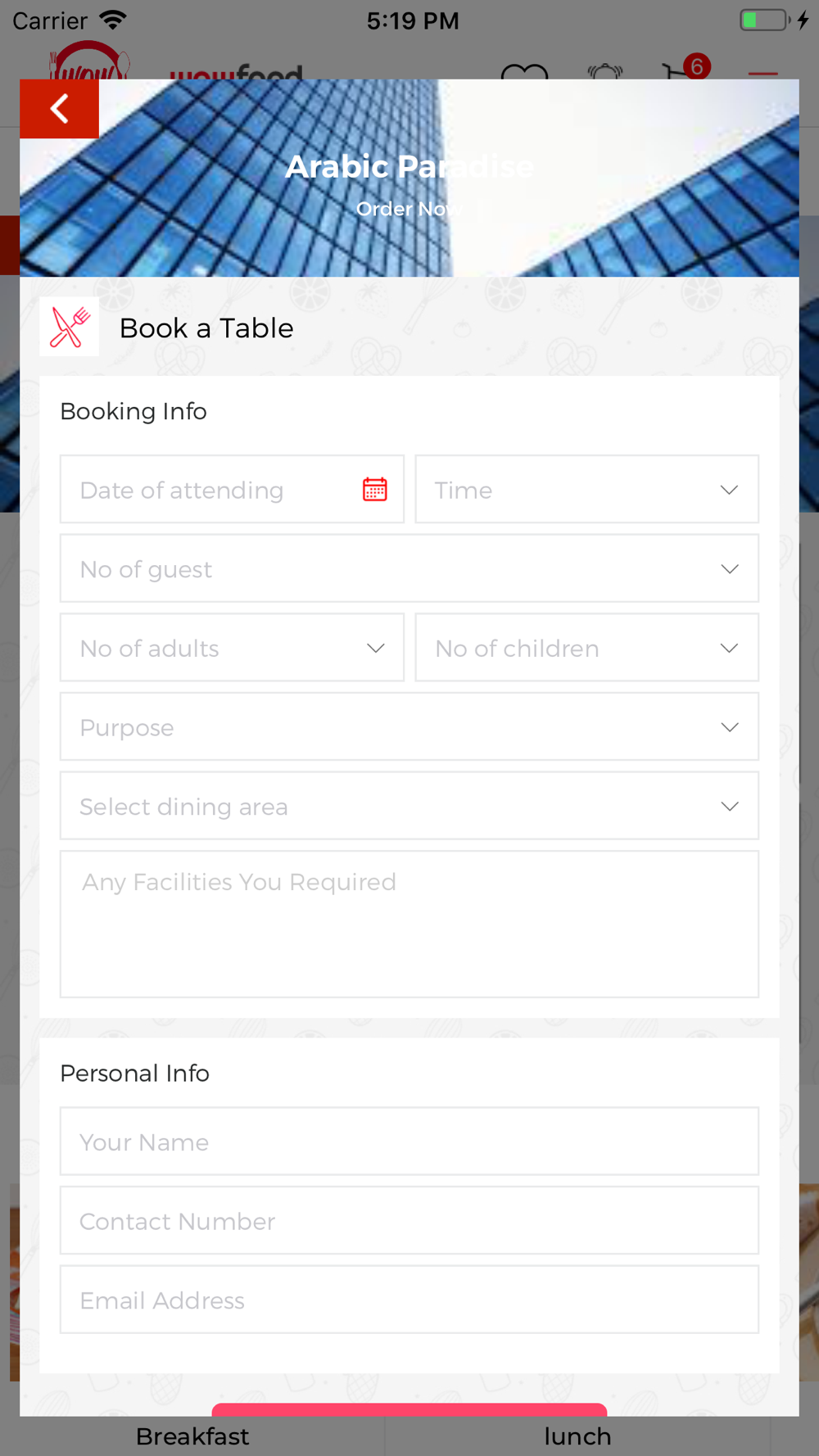
Task: Focus the Your Name field
Action: pyautogui.click(x=409, y=1142)
